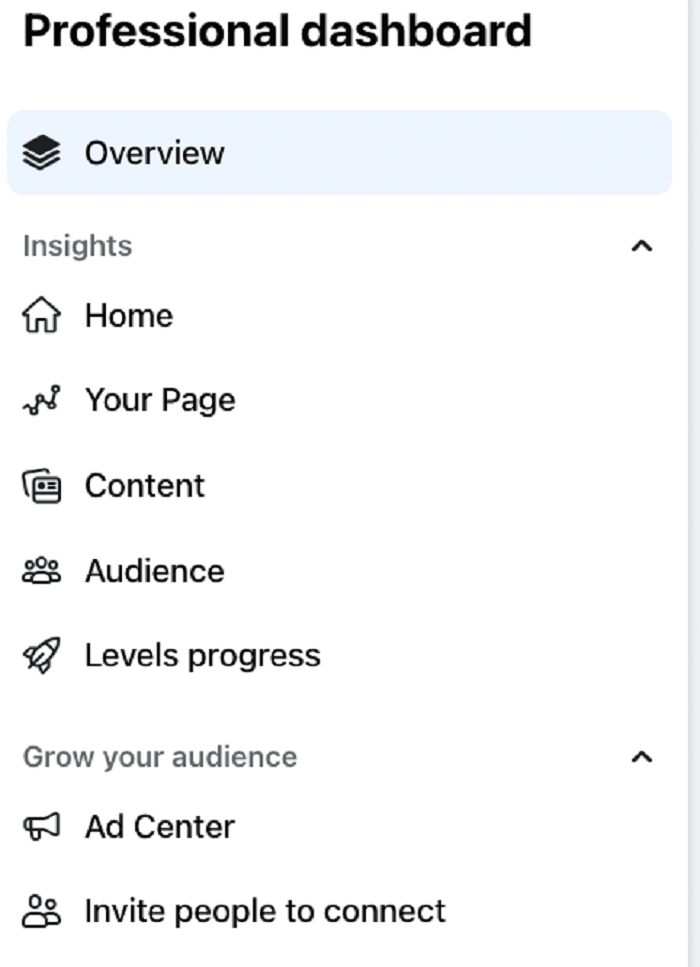This screenshot has width=700, height=967.
Task: Open the Levels progress text entry
Action: click(x=202, y=656)
